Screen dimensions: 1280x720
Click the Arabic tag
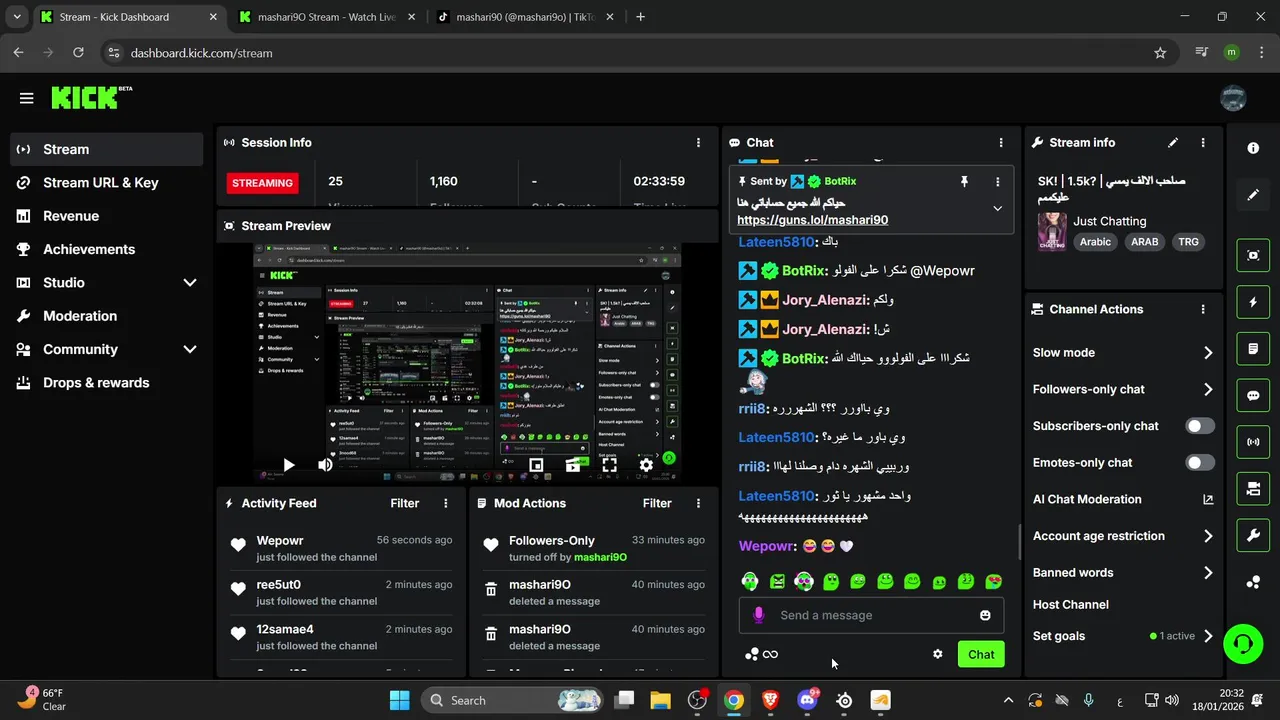(1095, 242)
